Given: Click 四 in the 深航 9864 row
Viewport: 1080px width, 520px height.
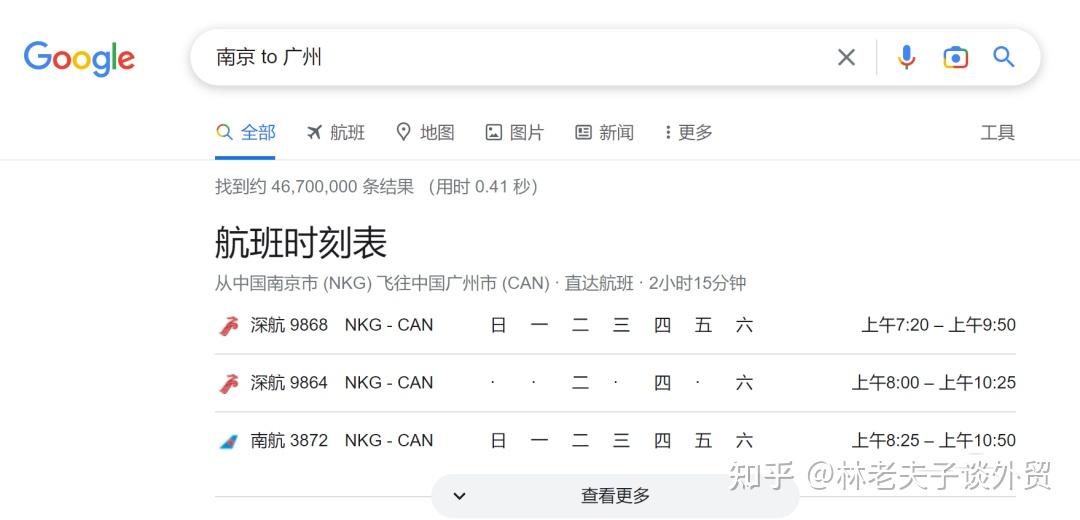Looking at the screenshot, I should coord(663,383).
